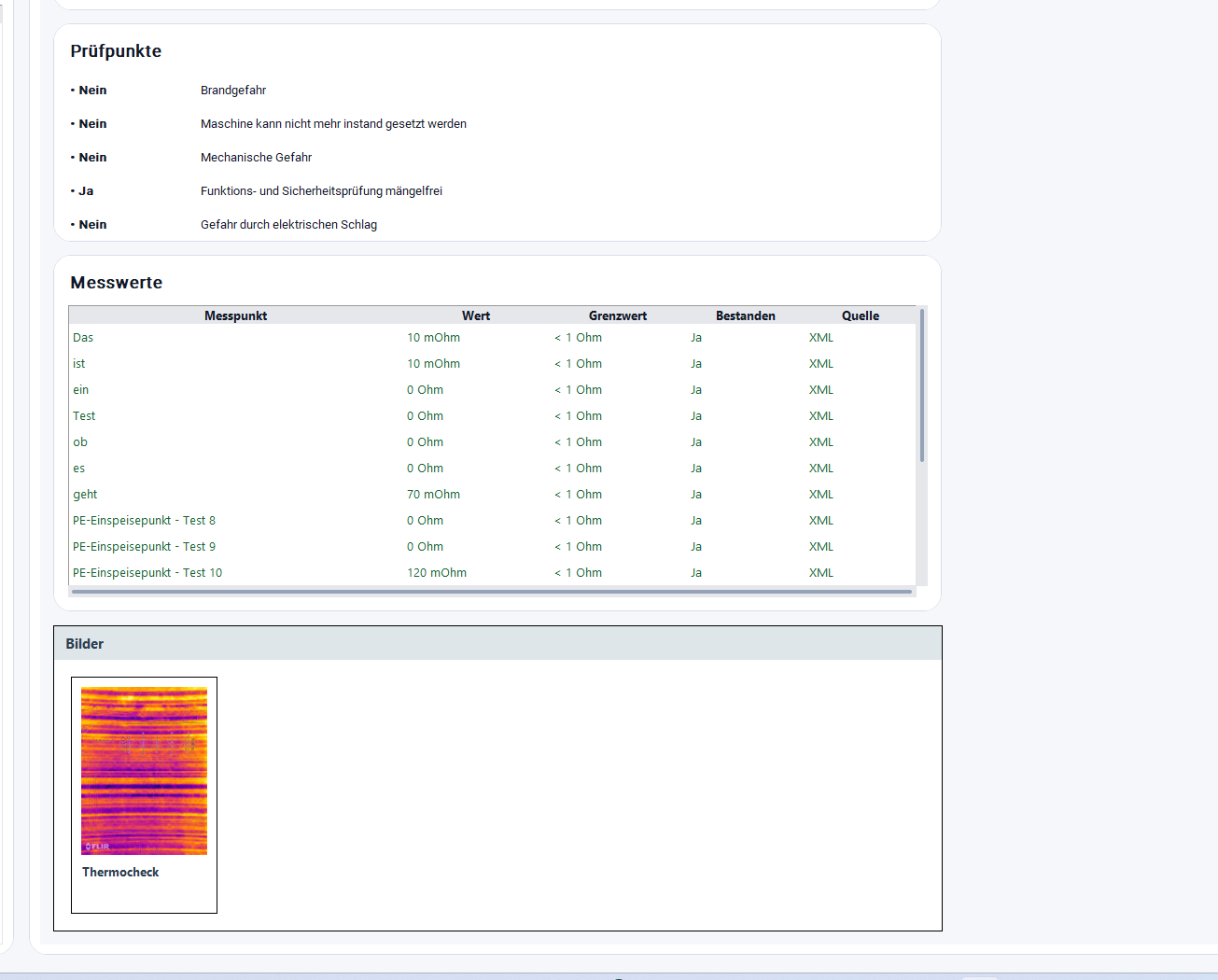
Task: Click the Bestanden column header
Action: coord(745,315)
